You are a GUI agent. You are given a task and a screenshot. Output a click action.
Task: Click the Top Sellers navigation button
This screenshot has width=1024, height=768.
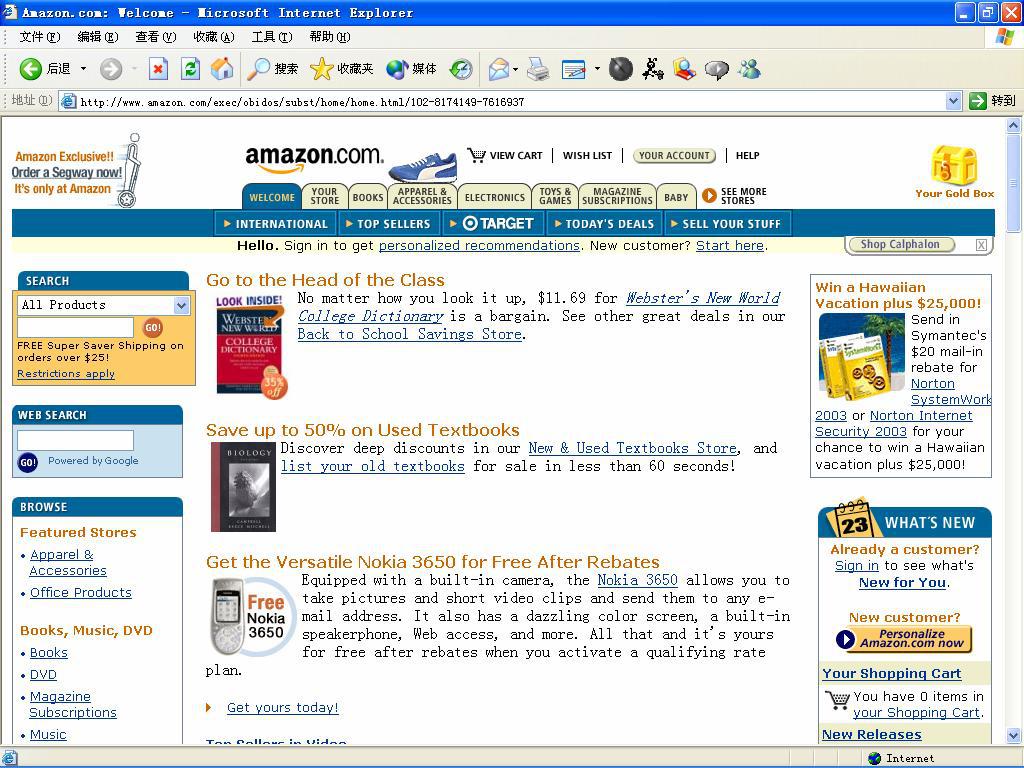(x=388, y=223)
